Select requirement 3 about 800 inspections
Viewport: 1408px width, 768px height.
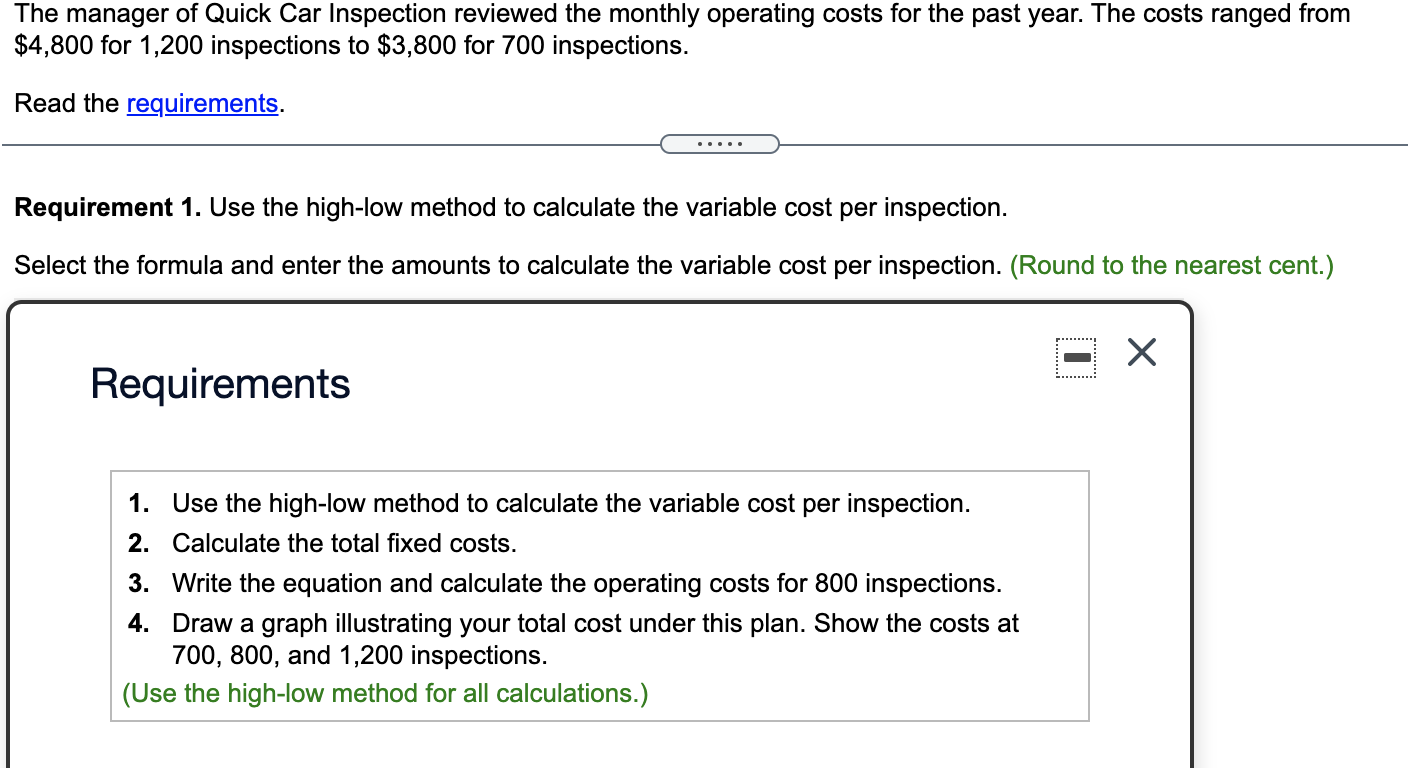[x=586, y=583]
